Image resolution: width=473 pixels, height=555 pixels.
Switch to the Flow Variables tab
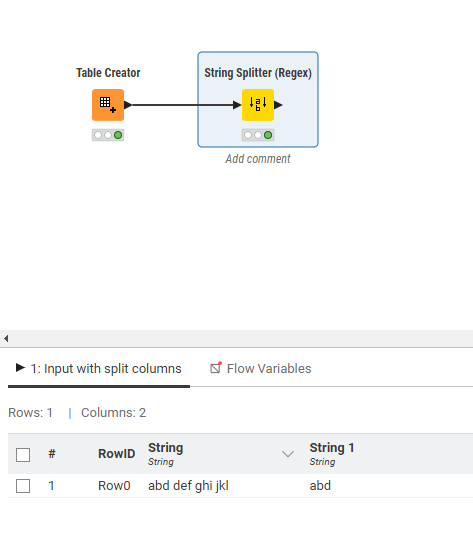(261, 368)
